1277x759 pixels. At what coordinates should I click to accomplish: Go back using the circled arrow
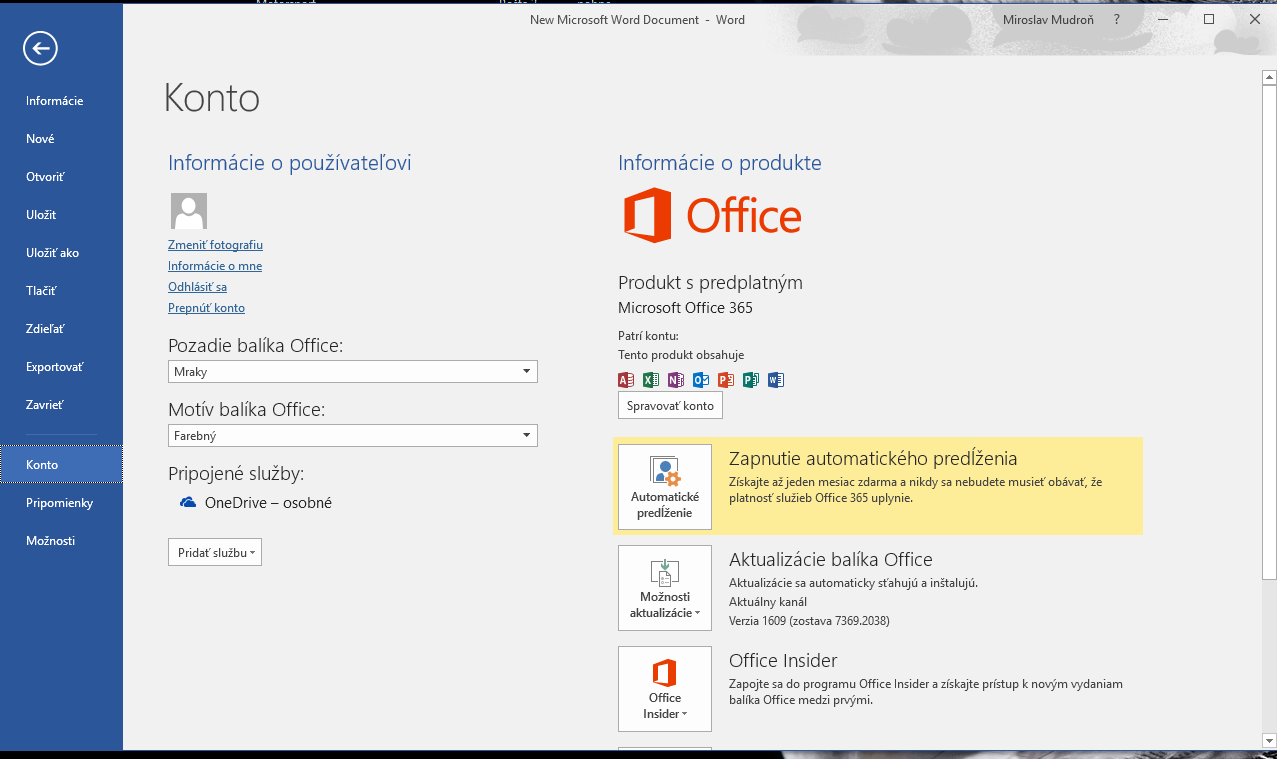42,47
